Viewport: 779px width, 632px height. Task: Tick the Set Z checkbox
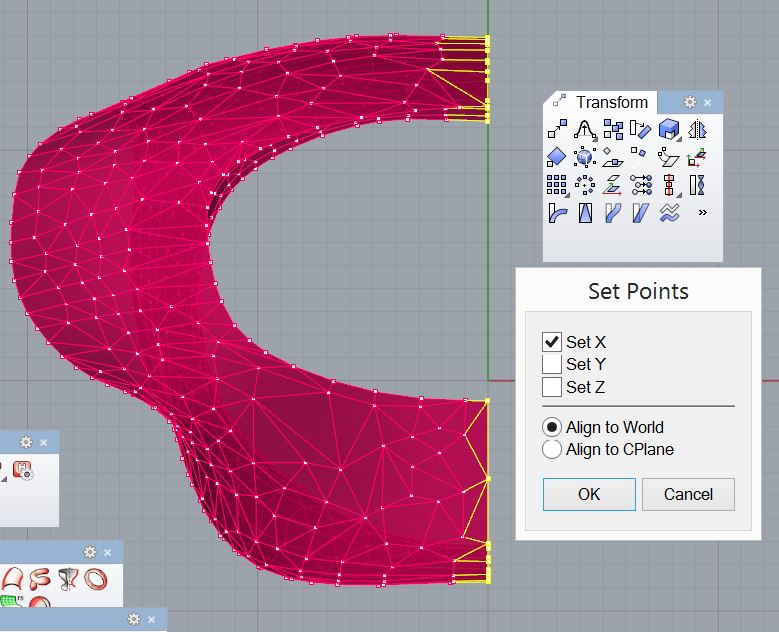552,387
